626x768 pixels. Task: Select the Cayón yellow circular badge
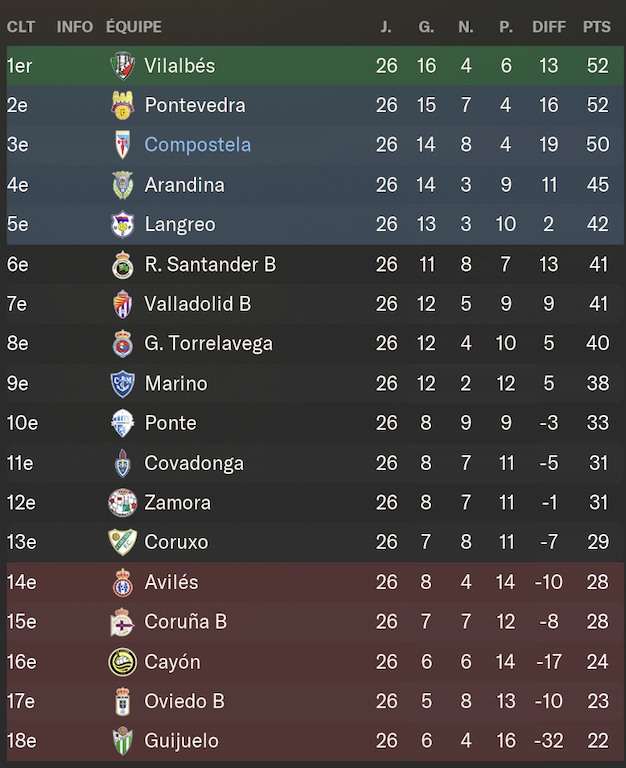122,662
